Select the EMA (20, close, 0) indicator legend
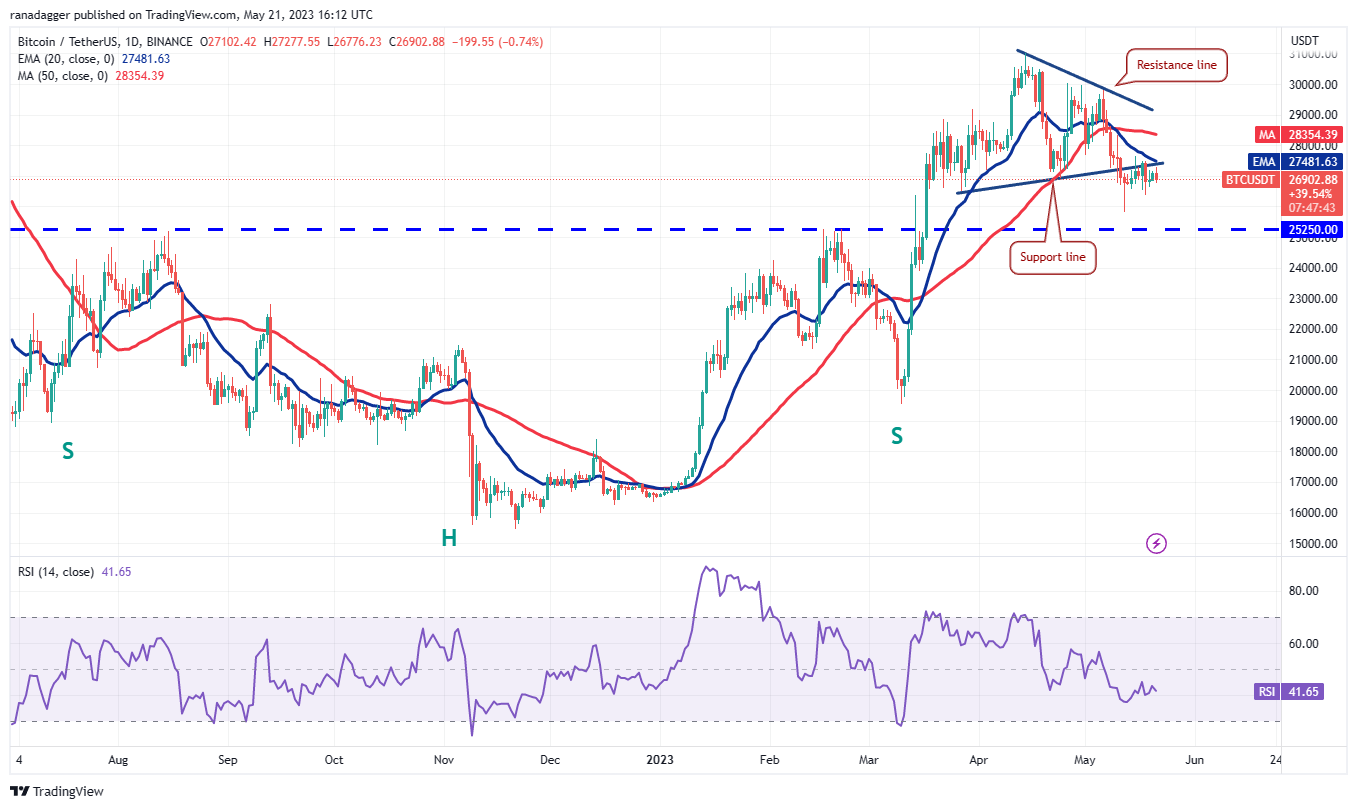1357x809 pixels. [x=93, y=58]
